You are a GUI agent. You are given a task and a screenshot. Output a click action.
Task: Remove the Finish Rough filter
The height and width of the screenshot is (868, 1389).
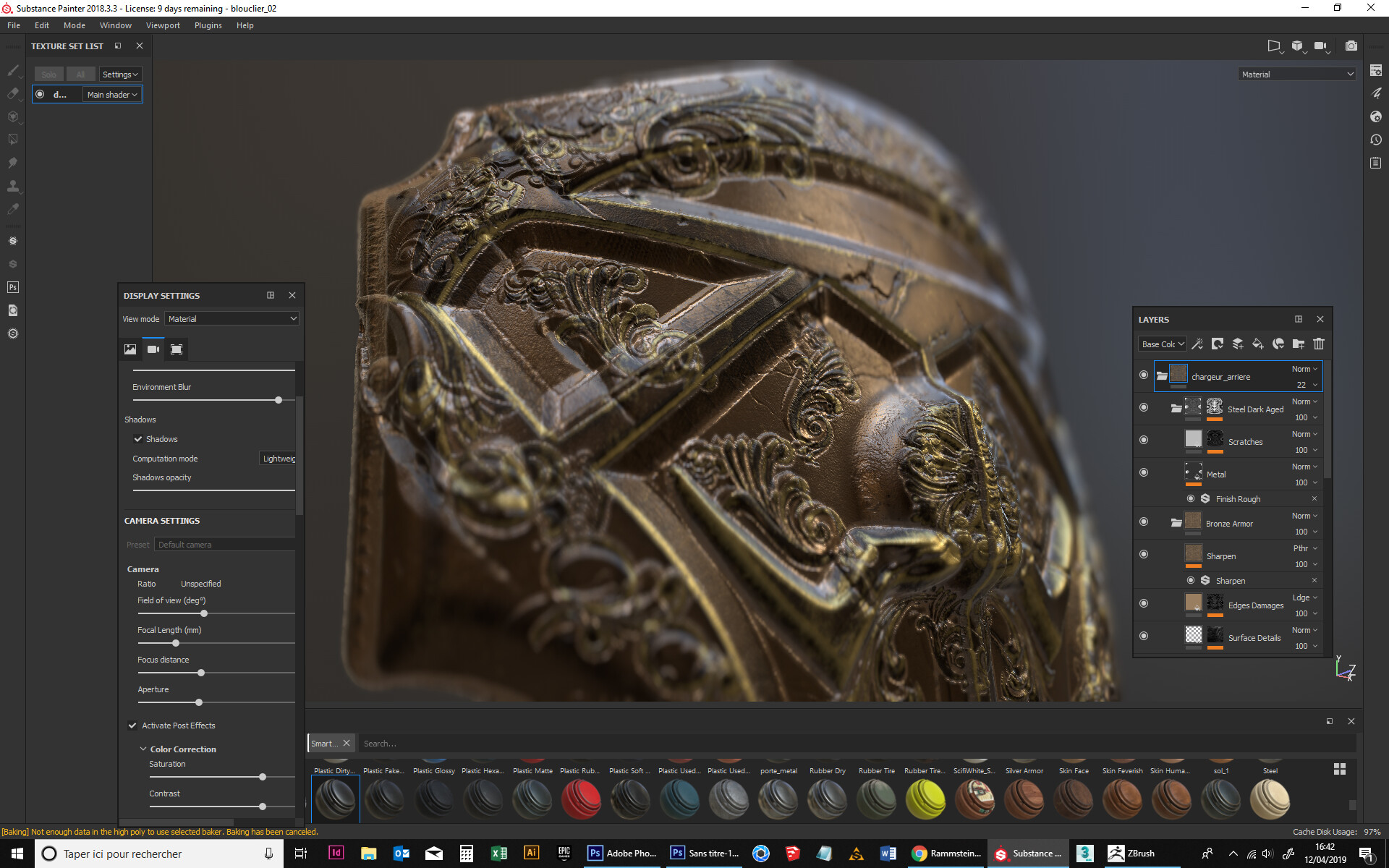(x=1314, y=498)
